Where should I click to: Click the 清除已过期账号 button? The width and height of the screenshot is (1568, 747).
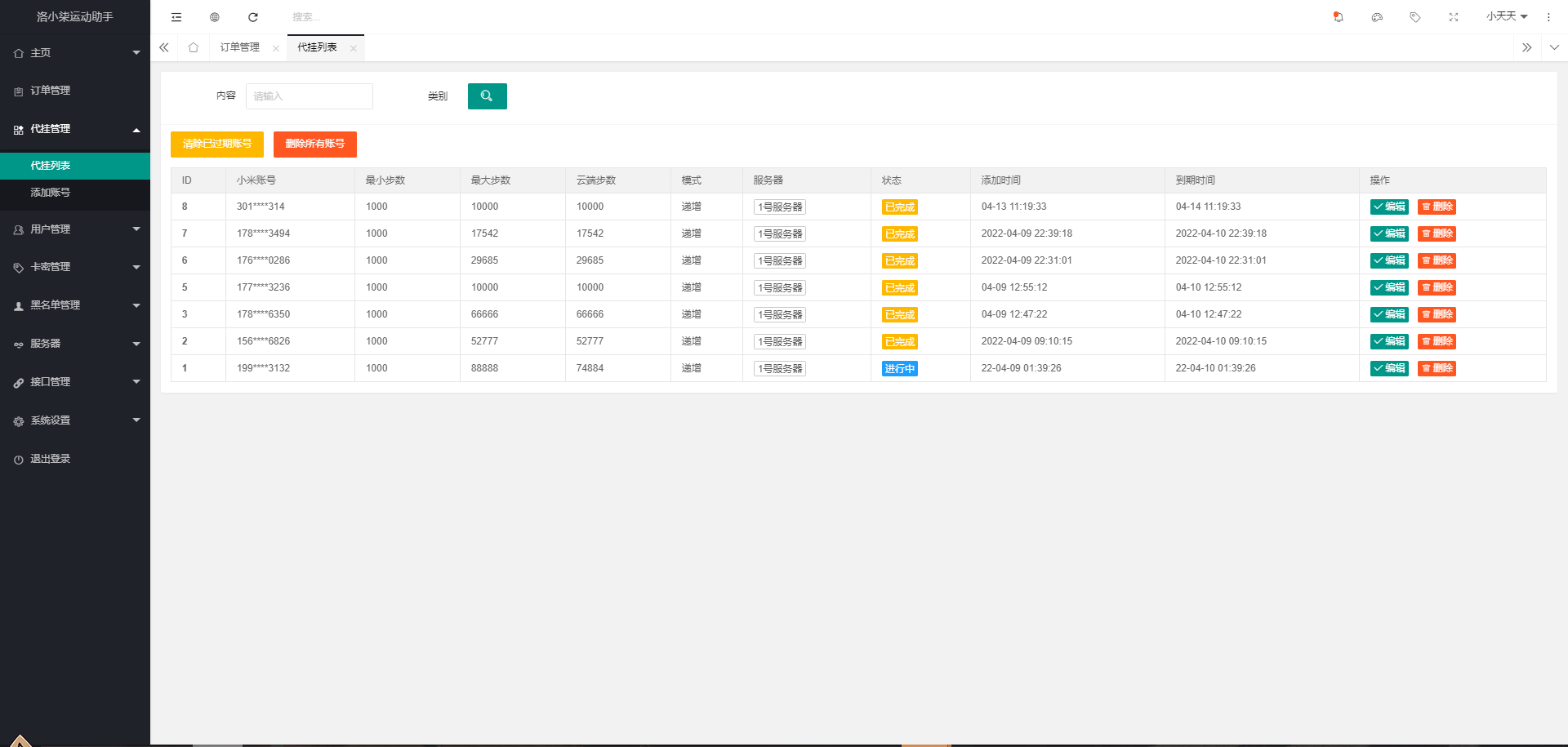[x=217, y=144]
